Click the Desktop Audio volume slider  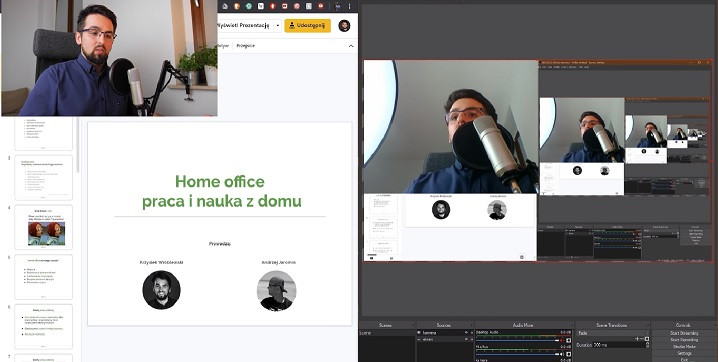coord(517,340)
